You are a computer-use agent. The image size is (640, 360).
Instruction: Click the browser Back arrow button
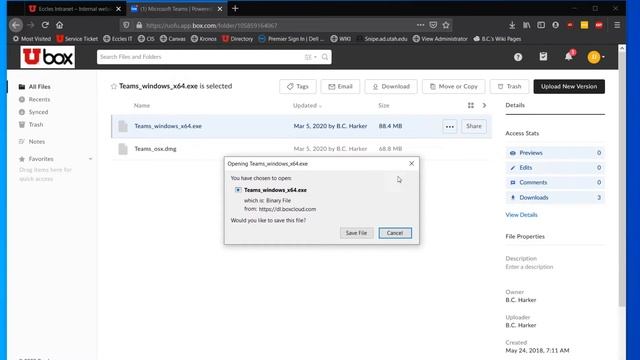click(x=16, y=25)
